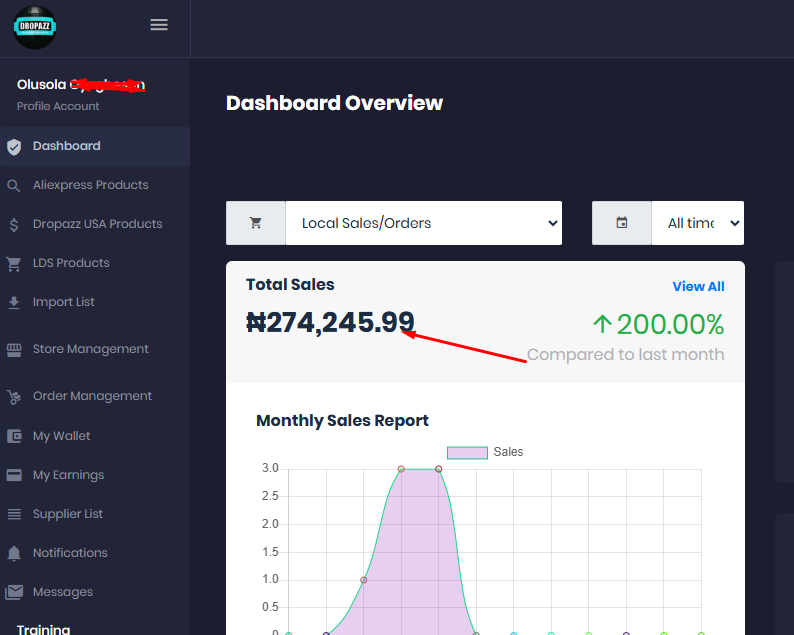Click the shopping cart icon beside sales dropdown

click(x=256, y=223)
